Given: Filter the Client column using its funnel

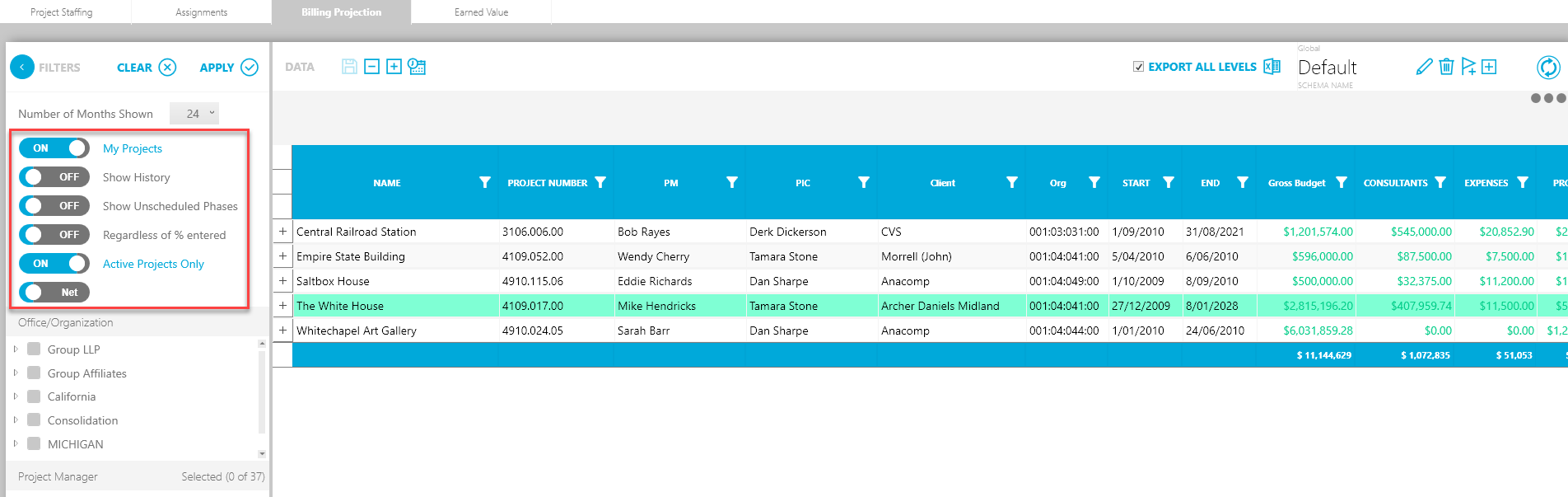Looking at the screenshot, I should coord(1012,182).
